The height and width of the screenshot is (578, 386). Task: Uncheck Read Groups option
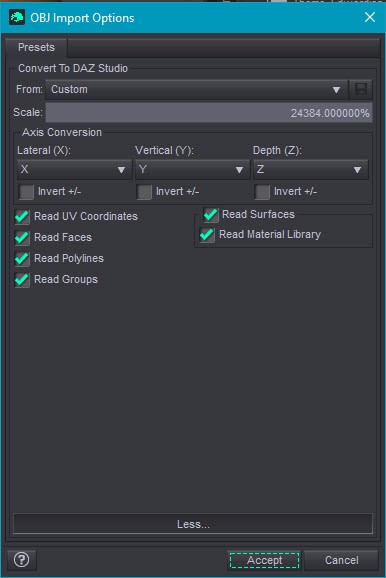22,279
